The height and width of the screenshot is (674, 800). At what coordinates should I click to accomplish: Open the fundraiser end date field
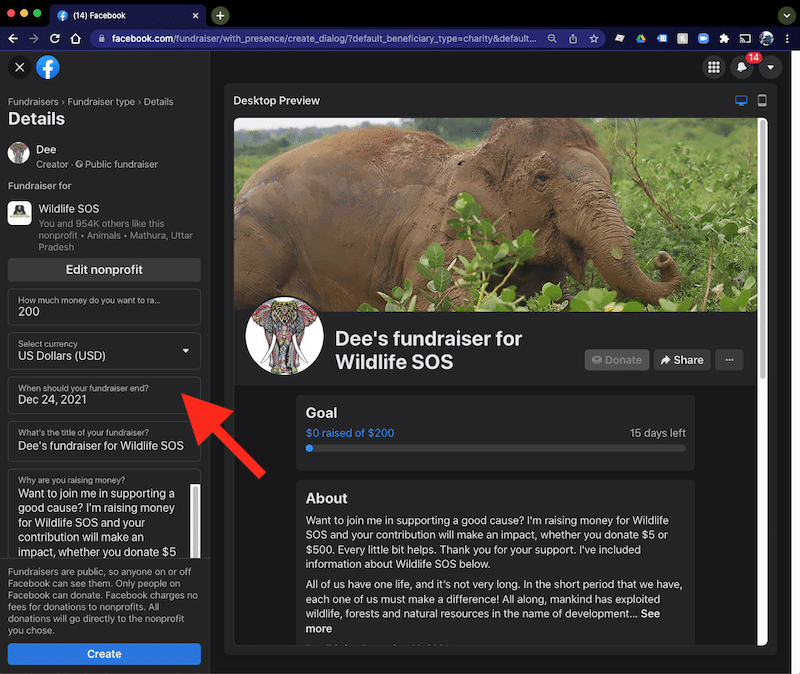[x=104, y=394]
